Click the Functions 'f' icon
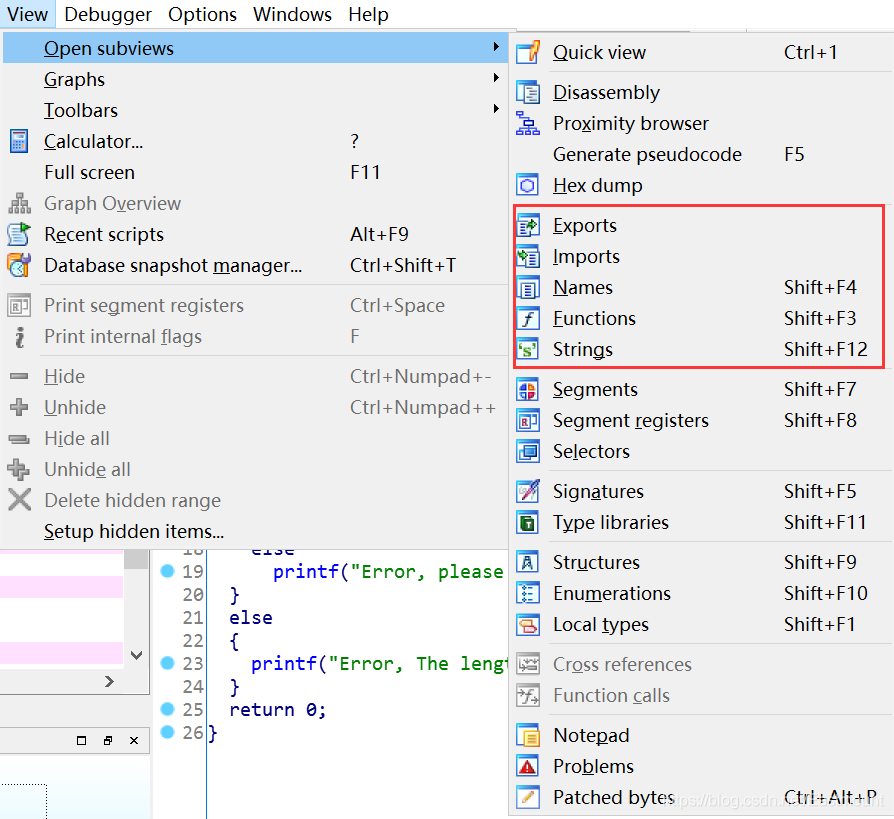Screen dimensions: 894x819 point(528,319)
